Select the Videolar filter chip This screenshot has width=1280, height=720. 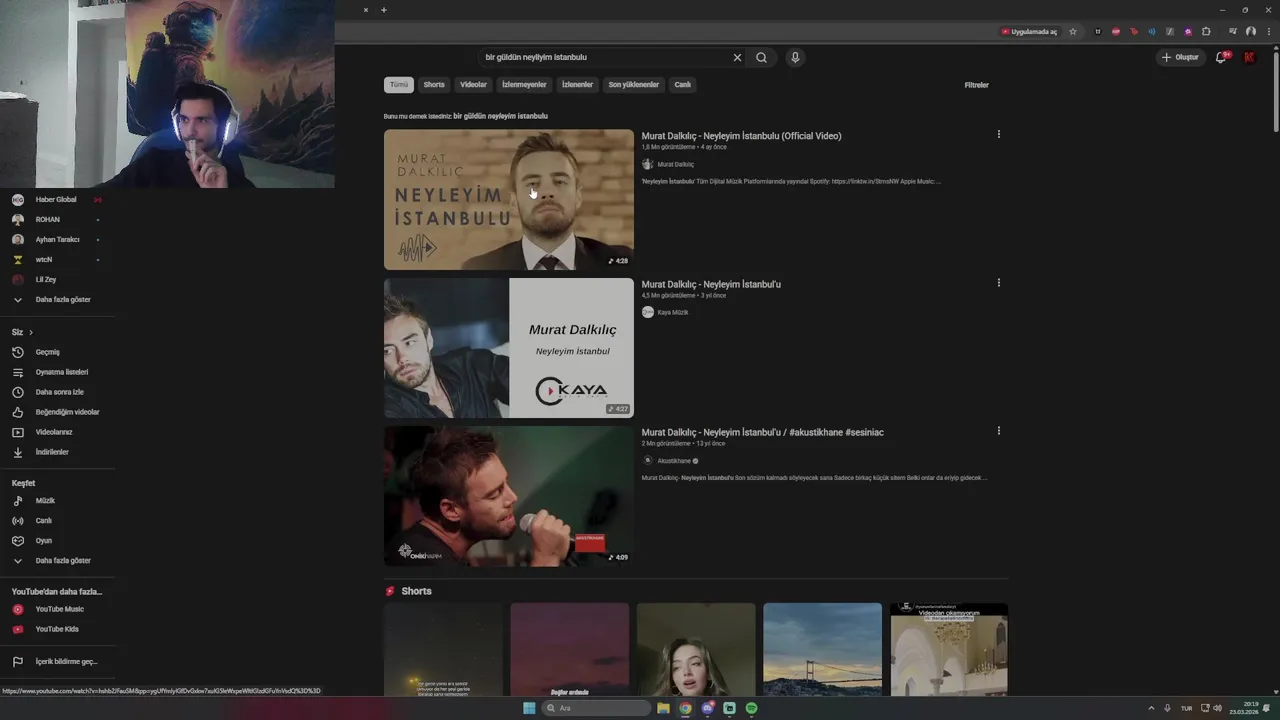(473, 85)
